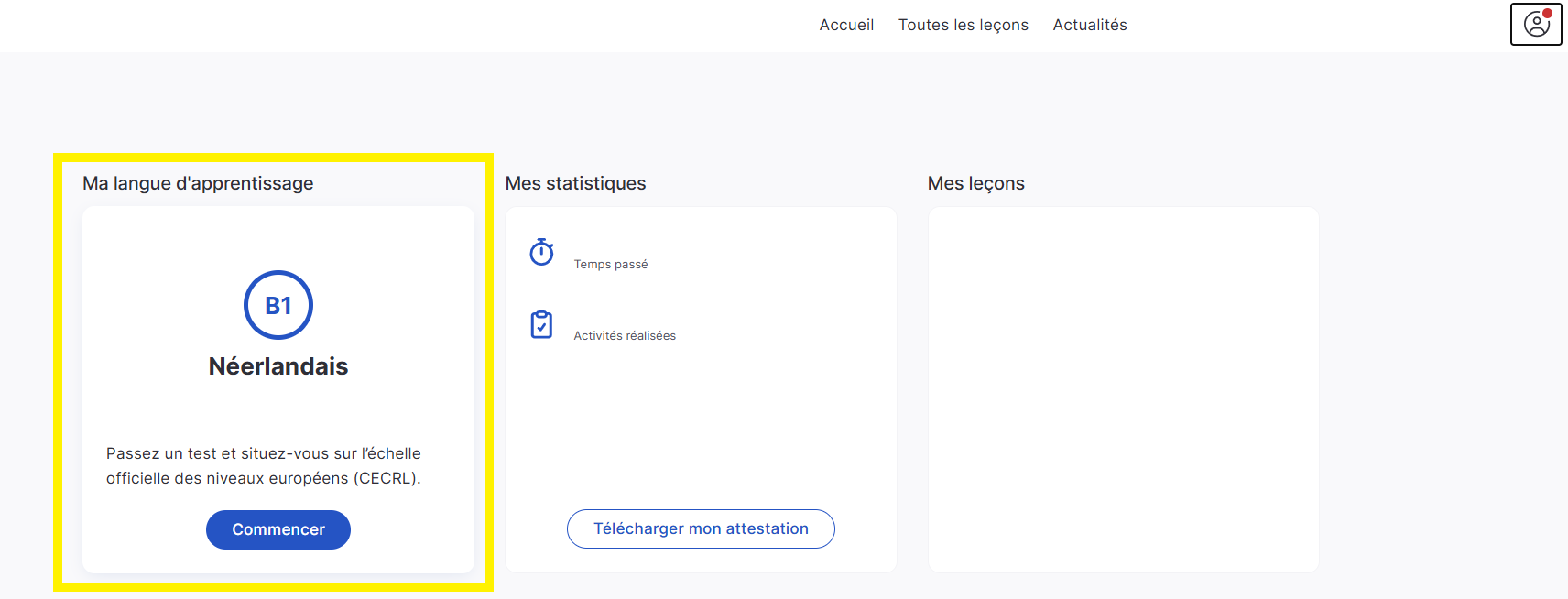
Task: Click the Mes statistiques heading
Action: click(575, 183)
